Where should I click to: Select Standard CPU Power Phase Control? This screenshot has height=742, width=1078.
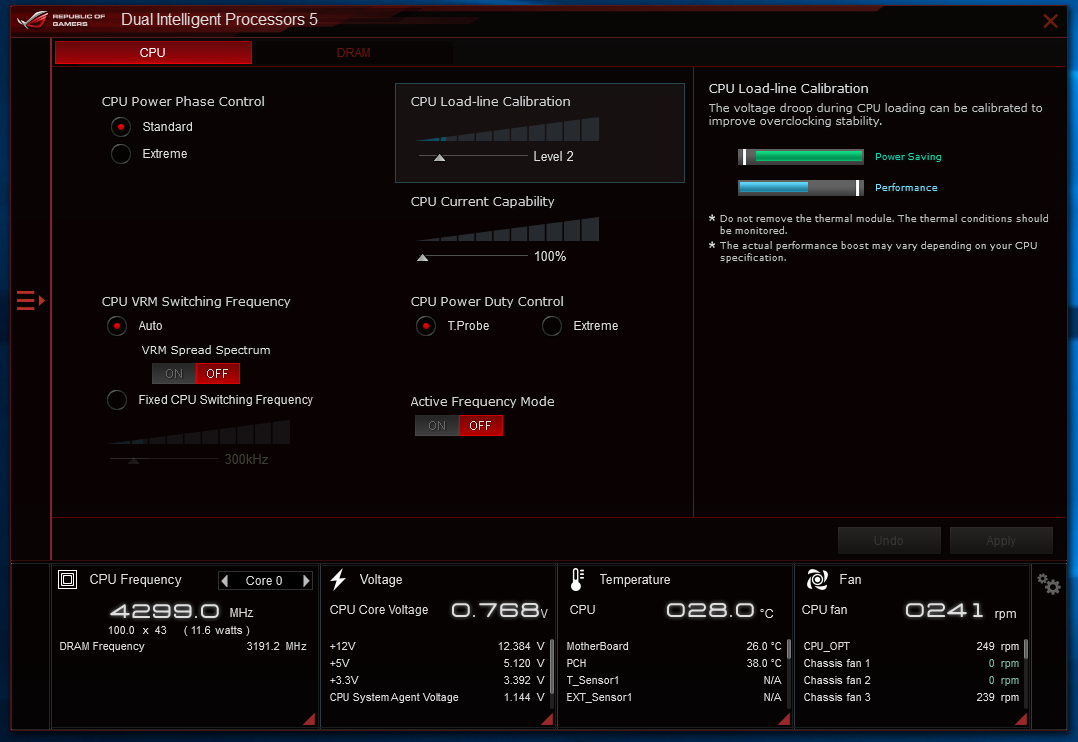click(121, 127)
